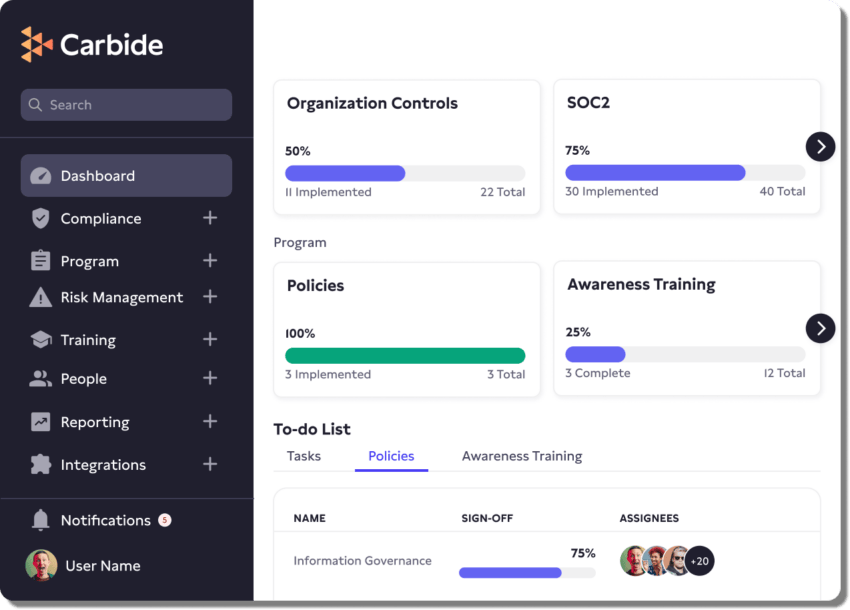850x610 pixels.
Task: Switch to the Tasks tab
Action: pos(303,456)
